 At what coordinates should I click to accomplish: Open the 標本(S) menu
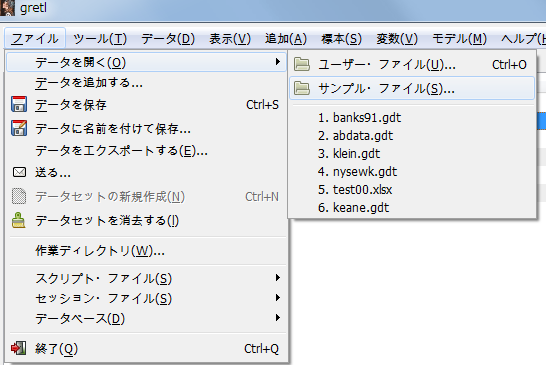[342, 39]
